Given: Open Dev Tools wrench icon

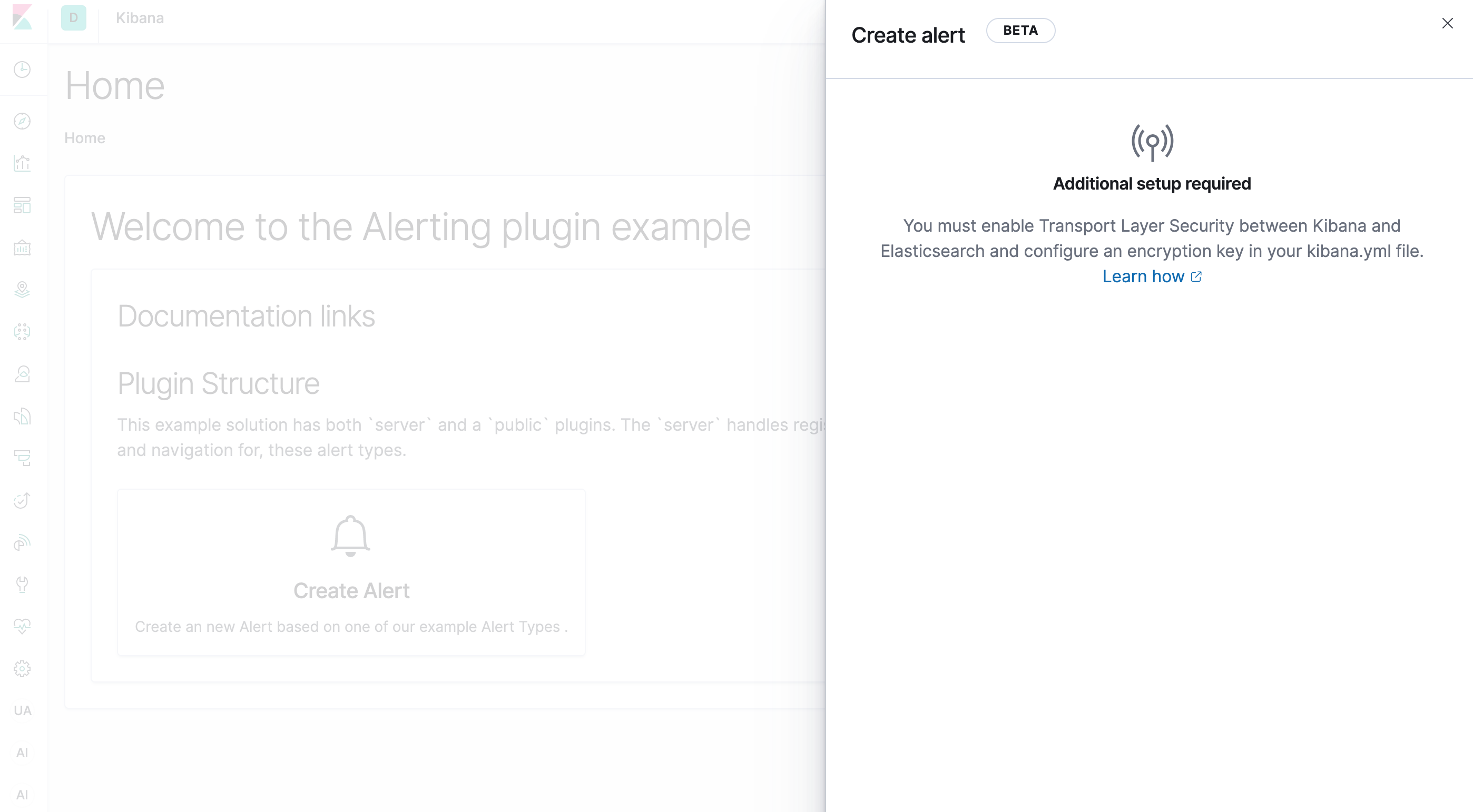Looking at the screenshot, I should (x=22, y=585).
